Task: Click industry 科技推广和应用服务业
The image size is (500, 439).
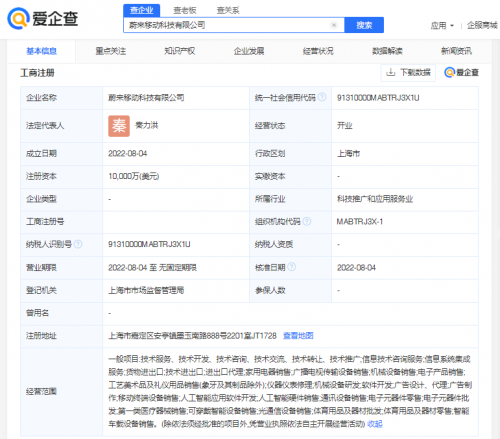Action: tap(375, 199)
